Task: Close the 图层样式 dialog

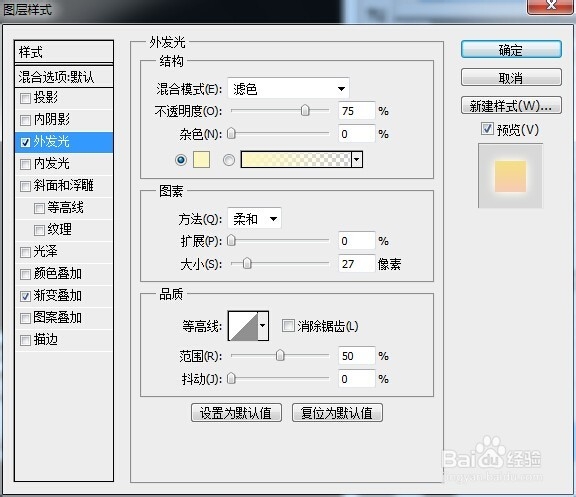Action: 550,6
